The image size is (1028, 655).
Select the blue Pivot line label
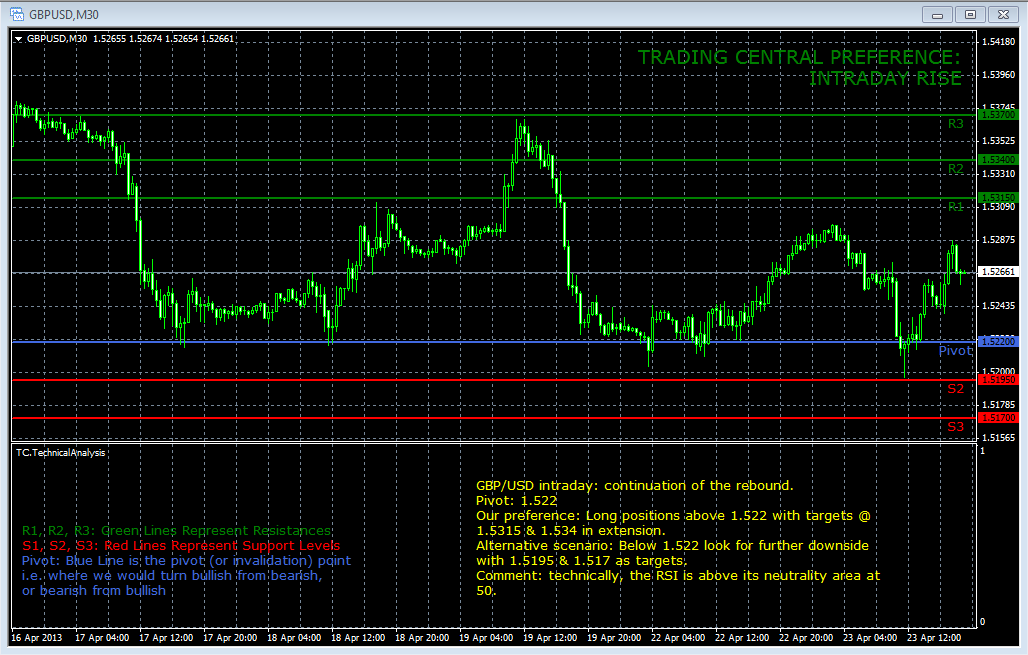click(955, 351)
